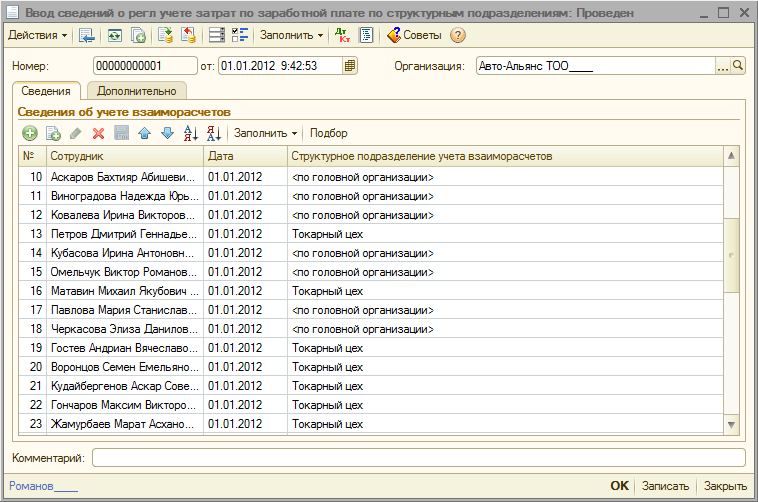Expand table toolbar Заполнить dropdown

266,133
